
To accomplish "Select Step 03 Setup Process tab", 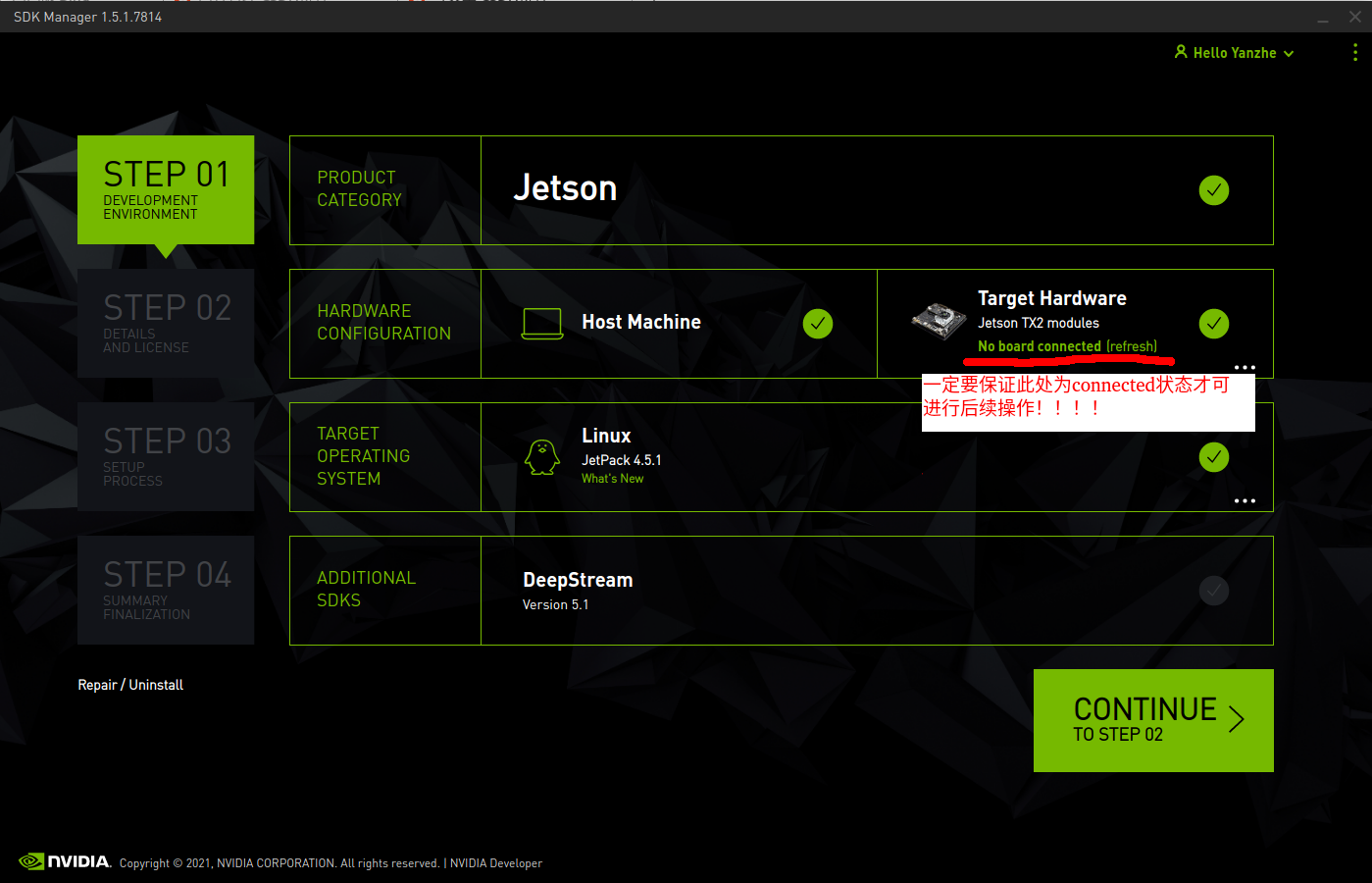I will click(166, 456).
